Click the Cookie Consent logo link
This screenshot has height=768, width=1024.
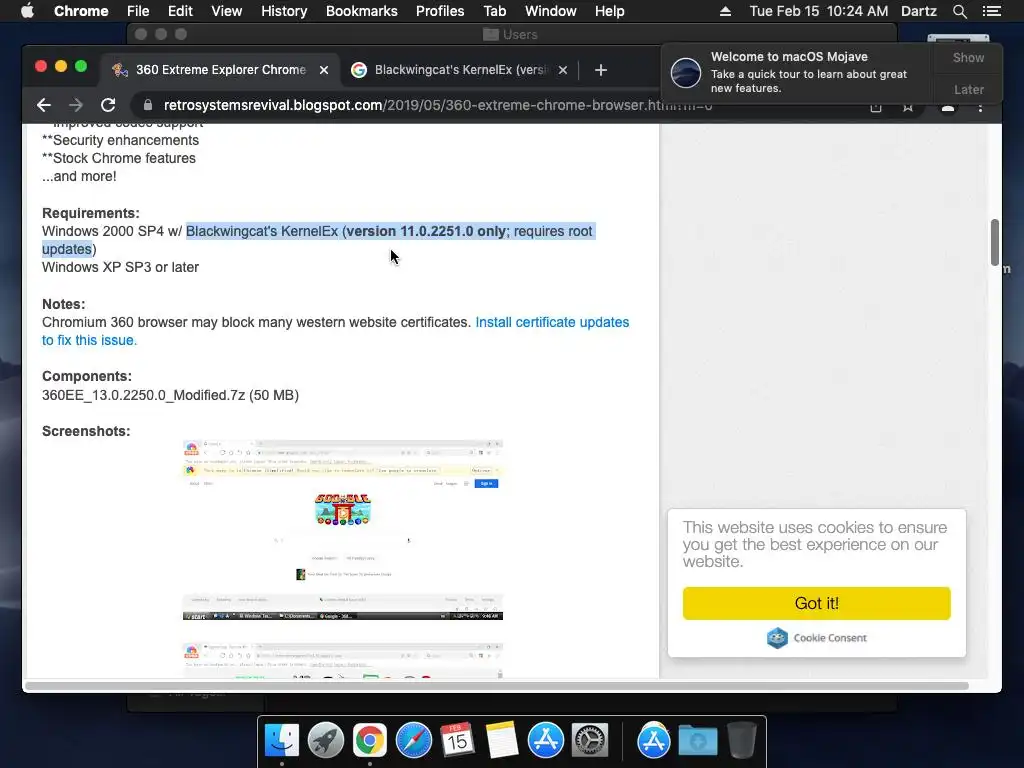(816, 637)
